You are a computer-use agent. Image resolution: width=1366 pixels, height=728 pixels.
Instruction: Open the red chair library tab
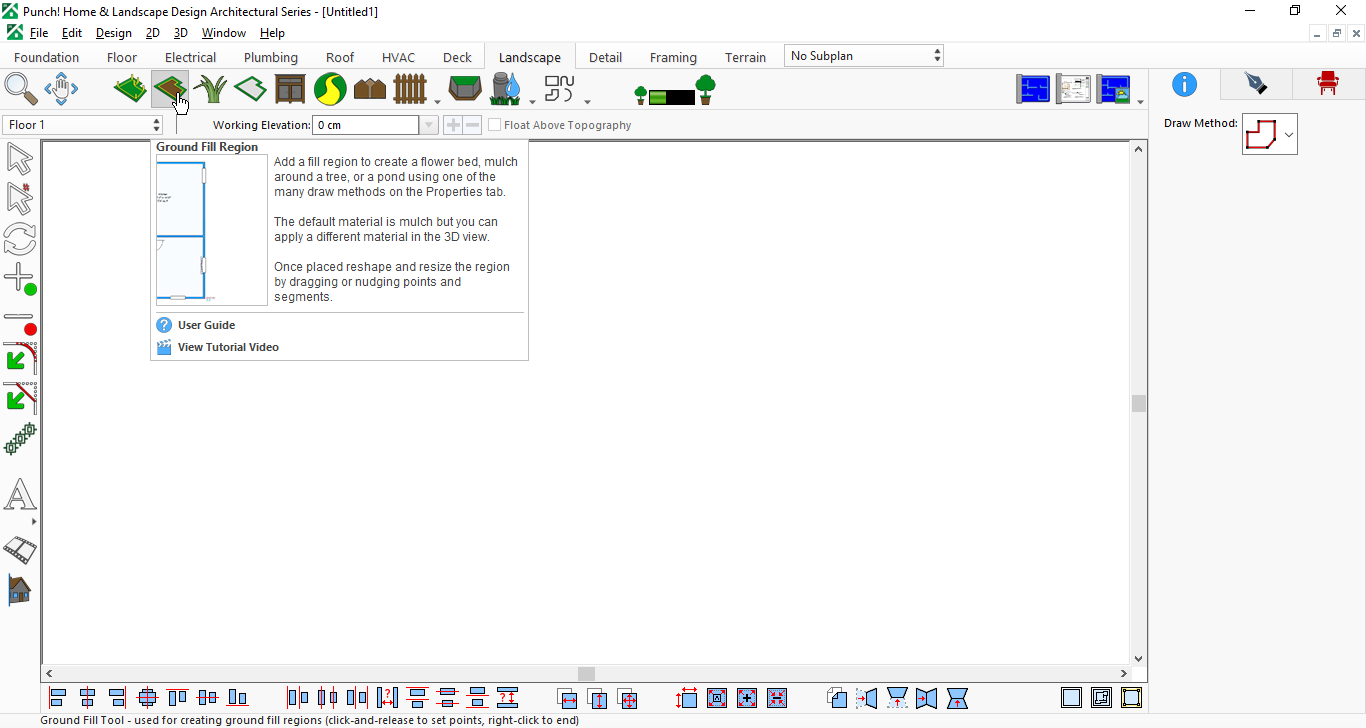coord(1328,84)
